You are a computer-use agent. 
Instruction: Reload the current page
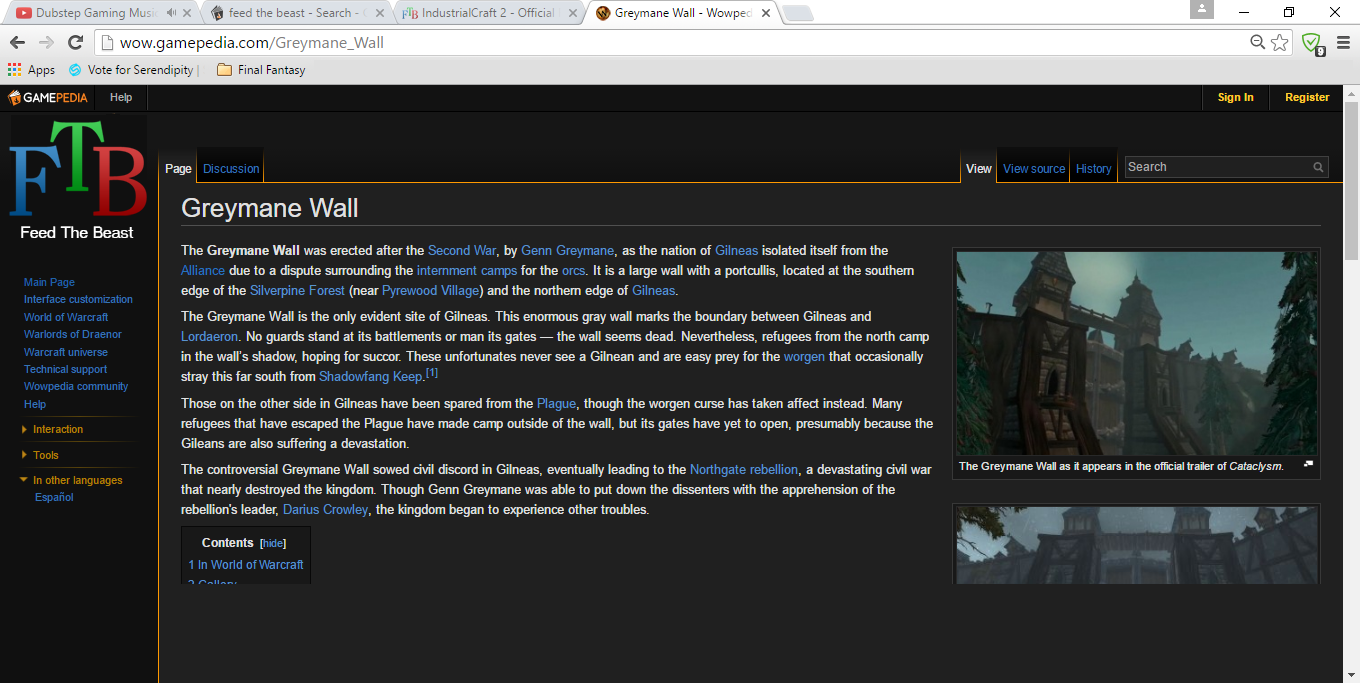[75, 42]
